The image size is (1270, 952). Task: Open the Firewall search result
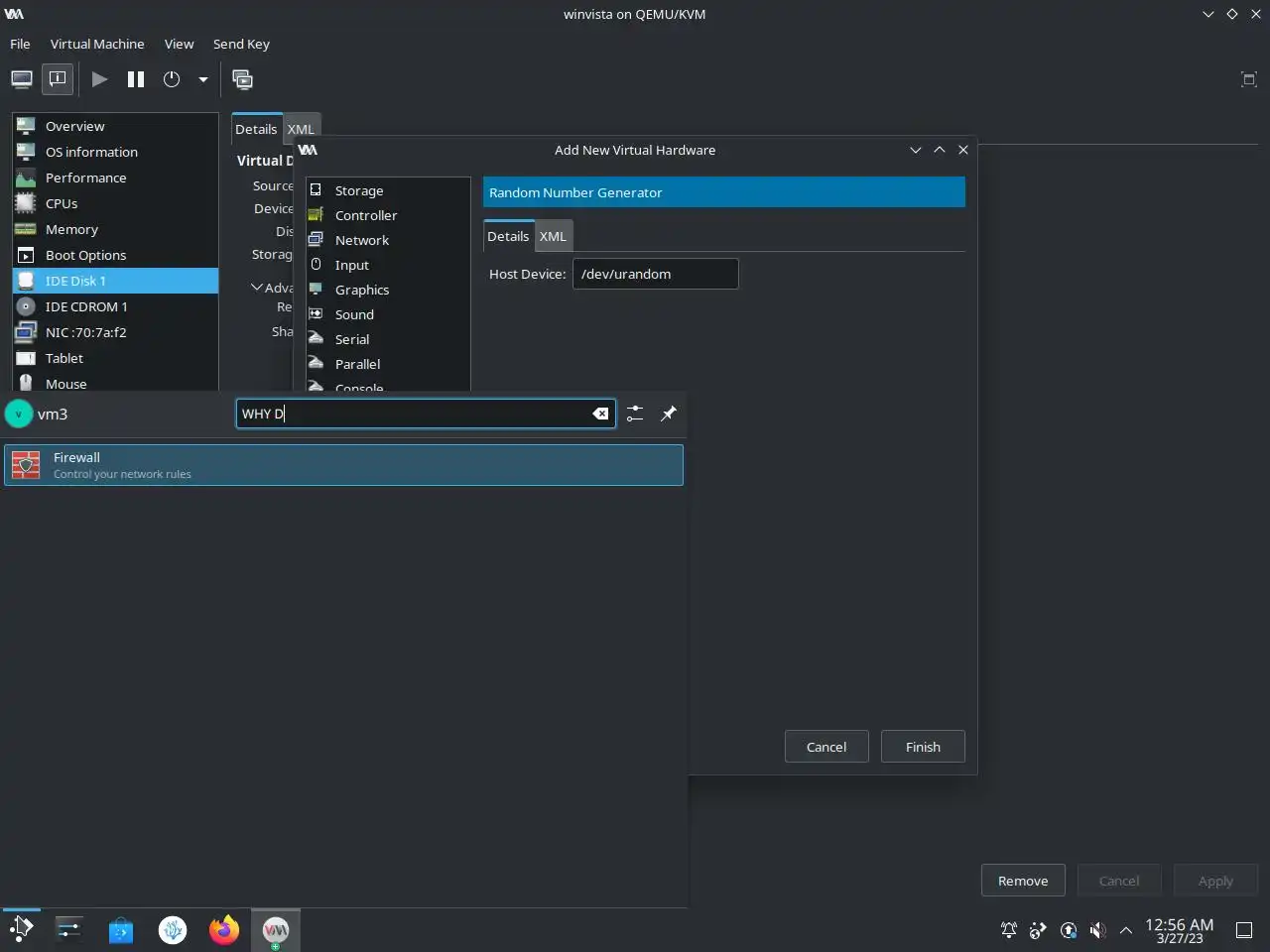343,465
